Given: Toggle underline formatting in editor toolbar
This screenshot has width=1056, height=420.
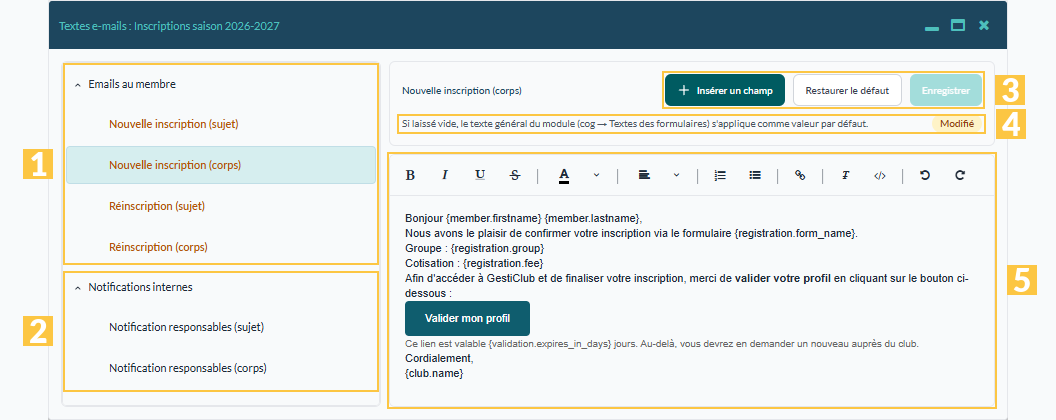Looking at the screenshot, I should [x=480, y=175].
